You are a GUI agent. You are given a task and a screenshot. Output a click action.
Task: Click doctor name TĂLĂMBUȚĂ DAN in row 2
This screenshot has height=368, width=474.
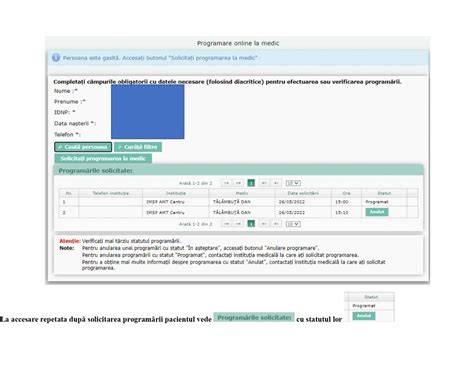(x=232, y=212)
